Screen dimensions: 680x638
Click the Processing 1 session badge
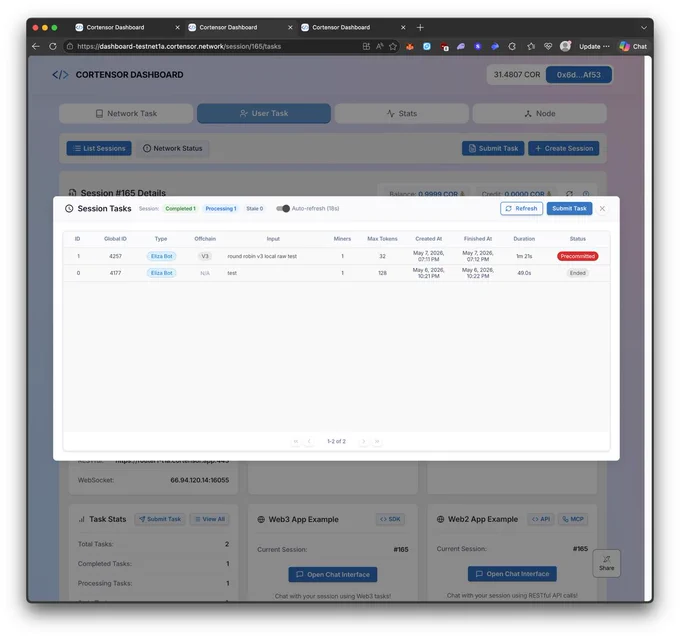point(221,209)
